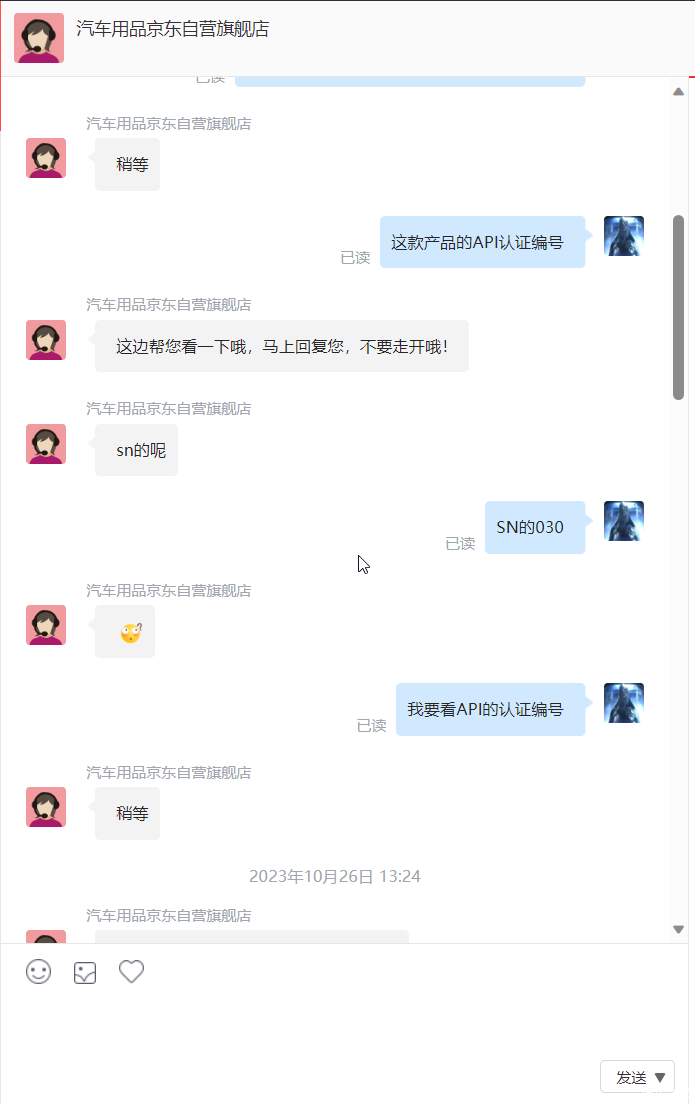
Task: Click agent avatar next to sn的呢
Action: pos(46,444)
